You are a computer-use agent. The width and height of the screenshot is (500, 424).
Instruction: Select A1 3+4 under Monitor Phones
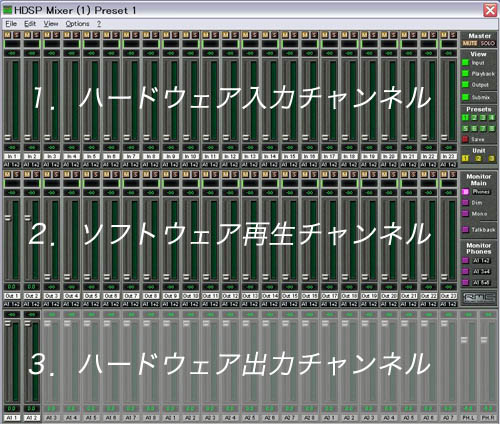click(x=465, y=272)
